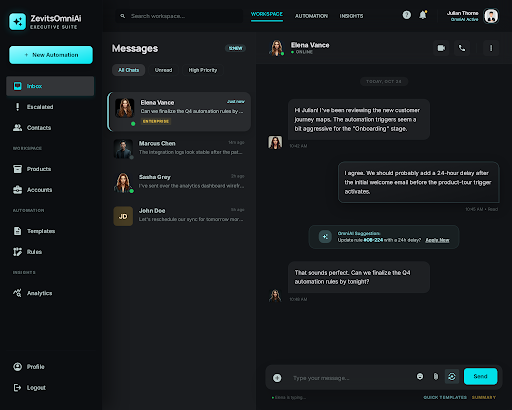Open the Elena Vance chat in the list
Image resolution: width=512 pixels, height=410 pixels.
(179, 112)
